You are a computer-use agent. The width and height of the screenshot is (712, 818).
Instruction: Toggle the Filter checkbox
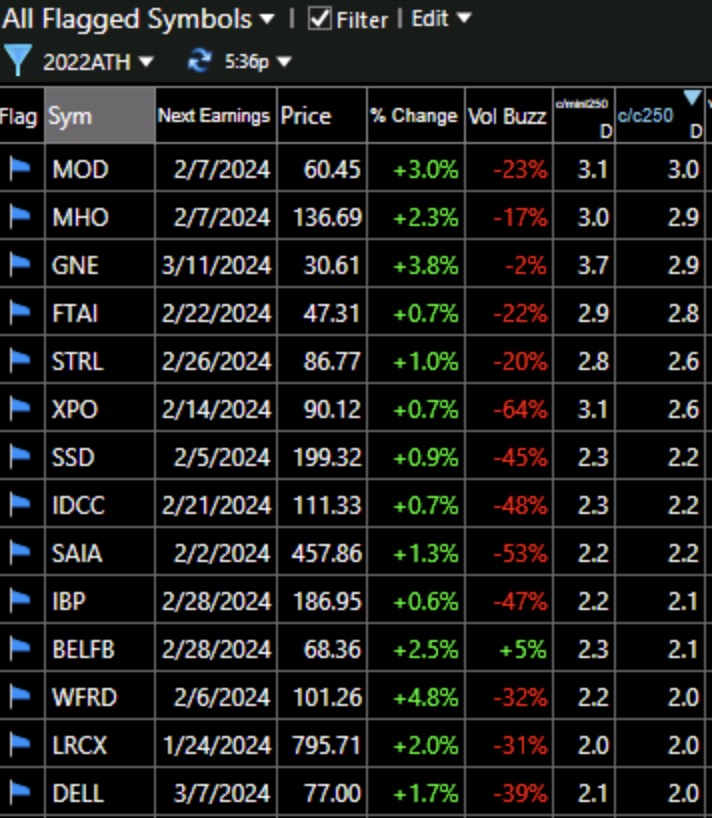[x=319, y=19]
